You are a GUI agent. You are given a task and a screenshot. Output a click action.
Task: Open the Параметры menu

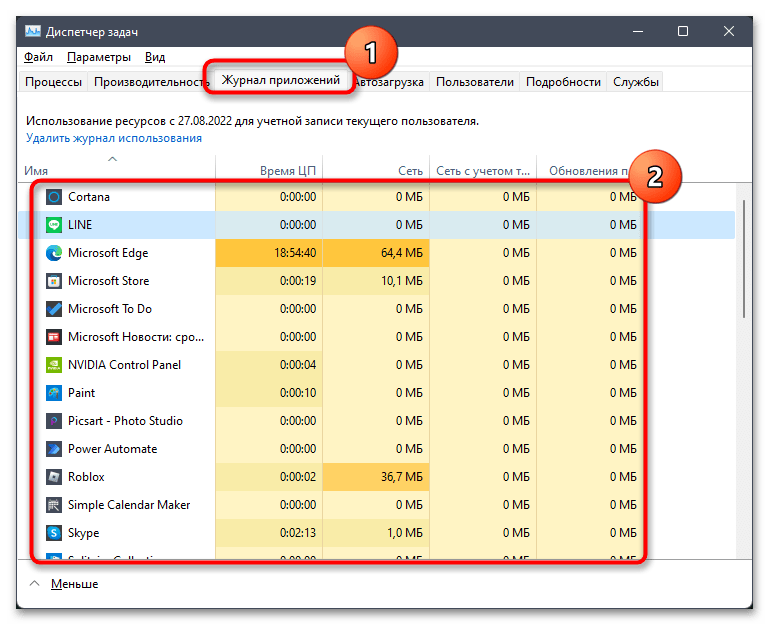click(99, 57)
